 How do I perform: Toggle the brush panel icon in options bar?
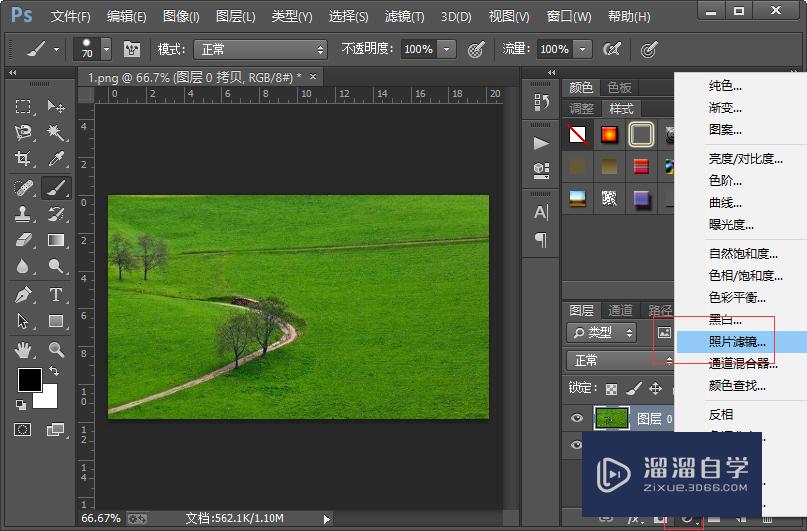pyautogui.click(x=132, y=49)
